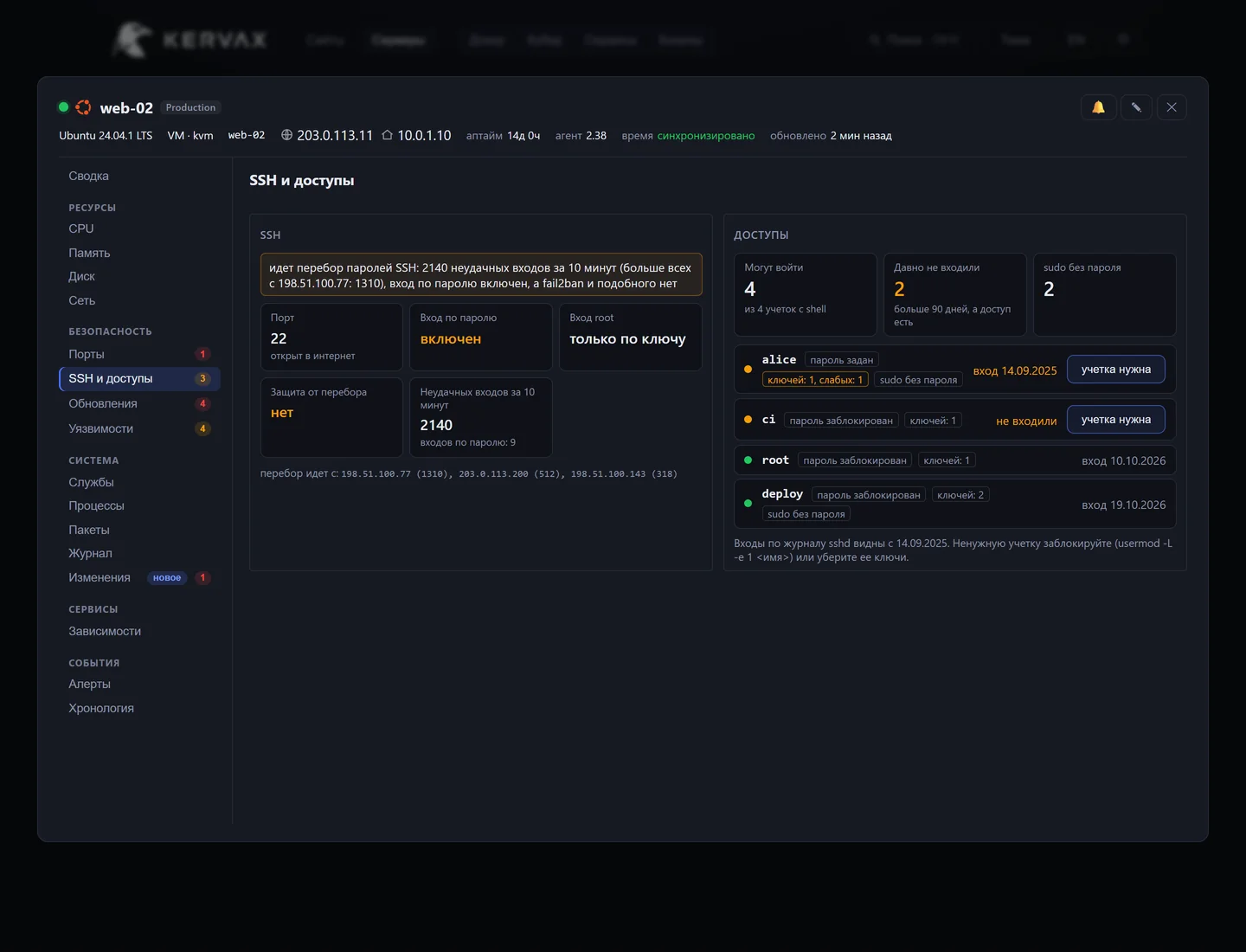This screenshot has height=952, width=1246.
Task: Click the Kervax logo in header
Action: coord(190,40)
